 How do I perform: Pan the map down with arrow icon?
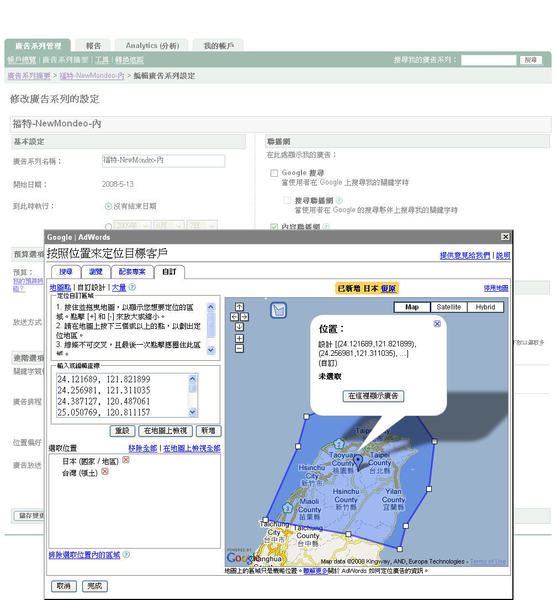(x=239, y=326)
